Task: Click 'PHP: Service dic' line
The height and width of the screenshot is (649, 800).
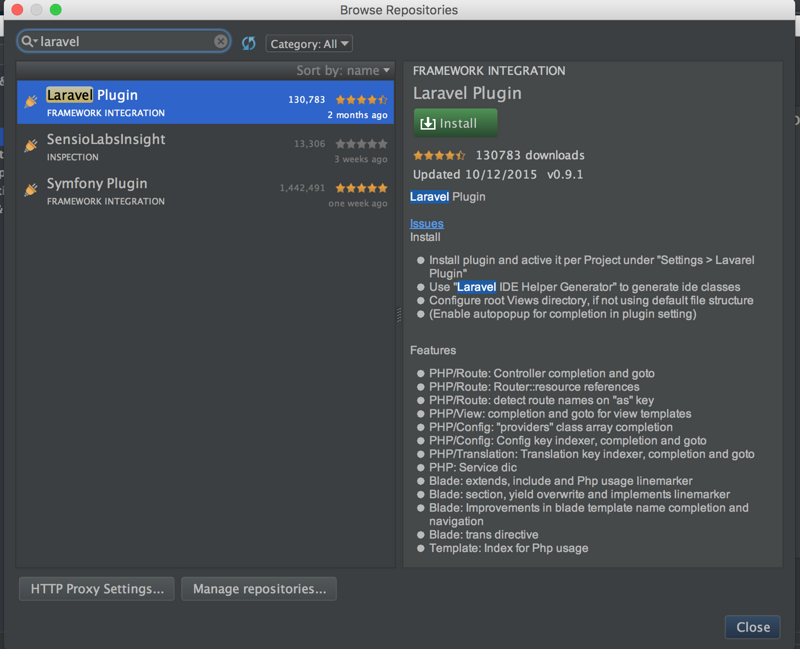Action: (x=473, y=467)
